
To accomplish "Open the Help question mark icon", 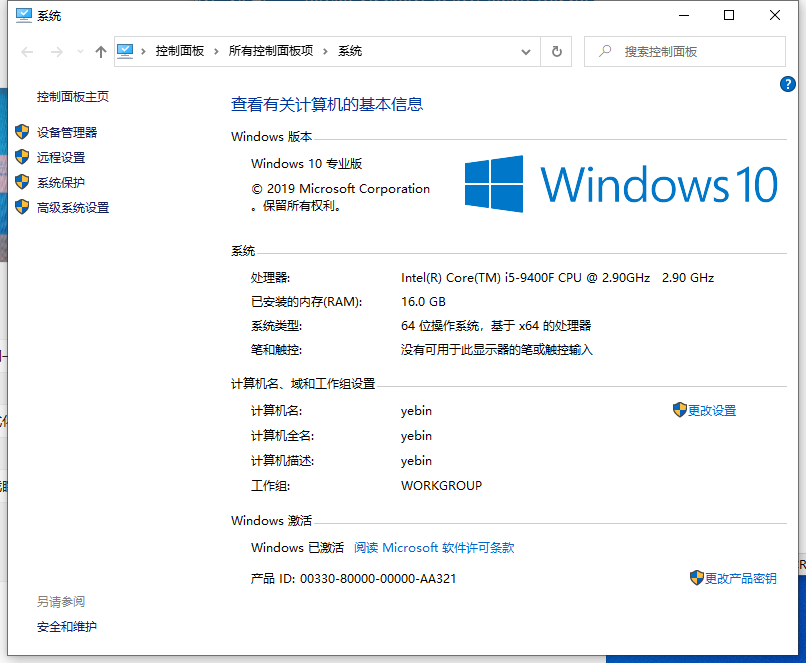I will (x=788, y=84).
